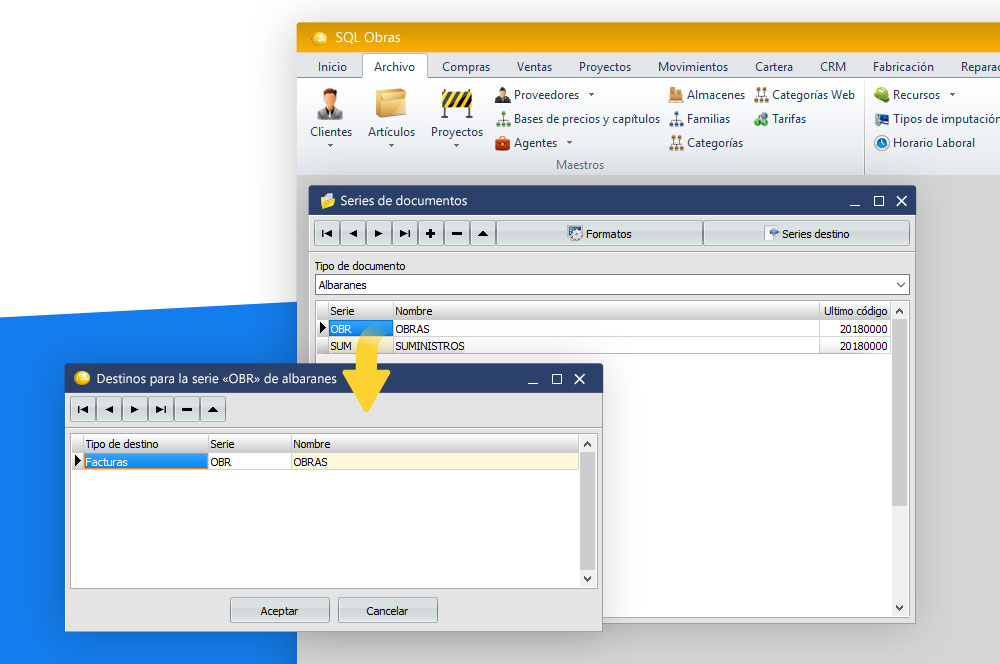Delete record in Destinos dialog toolbar
Screen dimensions: 1000x664
click(x=187, y=409)
